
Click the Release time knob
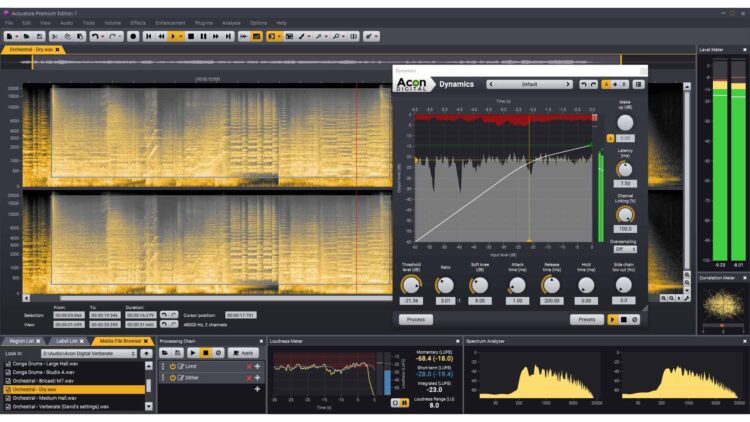tap(551, 286)
